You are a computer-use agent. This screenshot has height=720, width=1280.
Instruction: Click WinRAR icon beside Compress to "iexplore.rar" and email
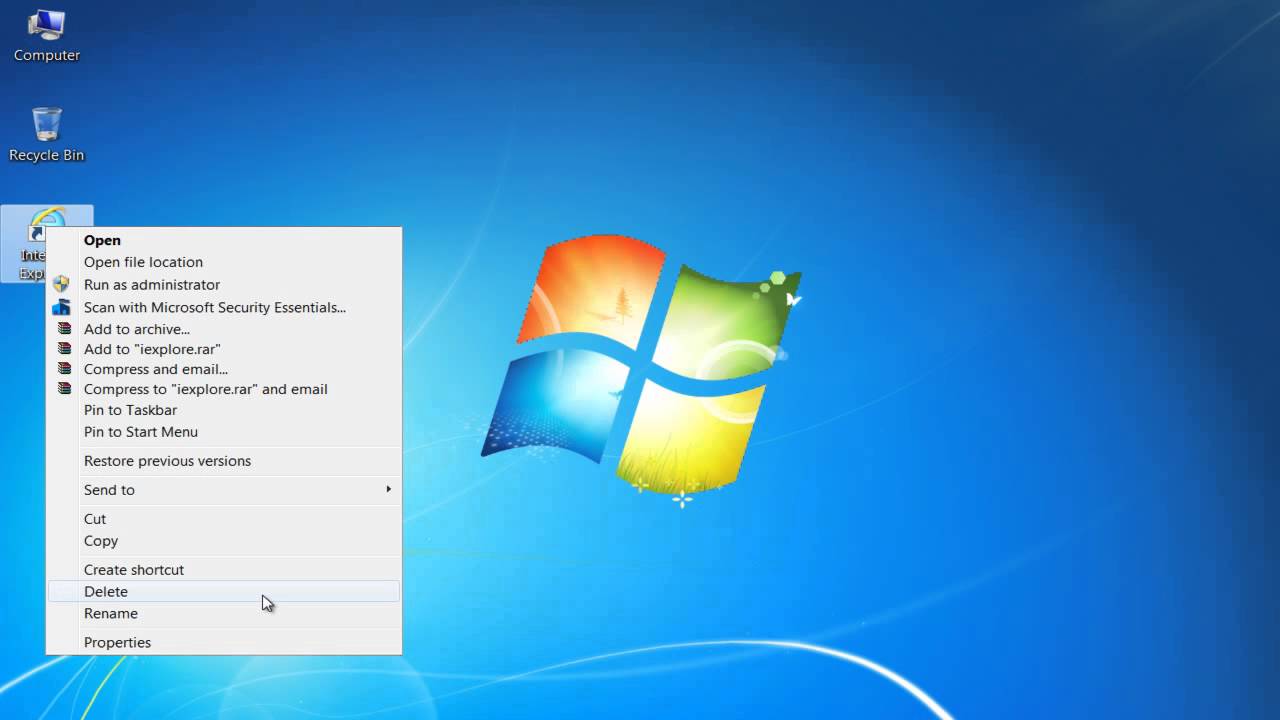pyautogui.click(x=64, y=389)
